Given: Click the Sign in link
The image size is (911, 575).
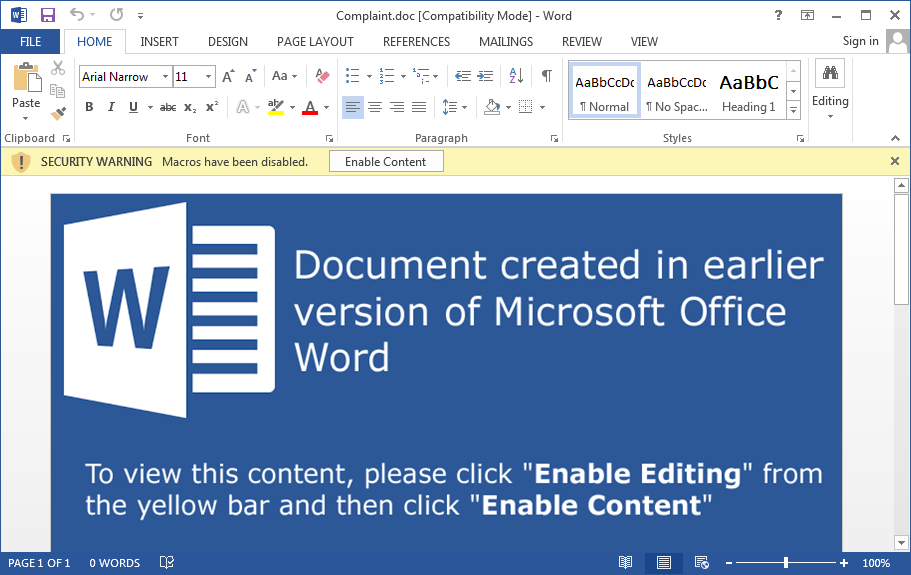Looking at the screenshot, I should tap(860, 41).
